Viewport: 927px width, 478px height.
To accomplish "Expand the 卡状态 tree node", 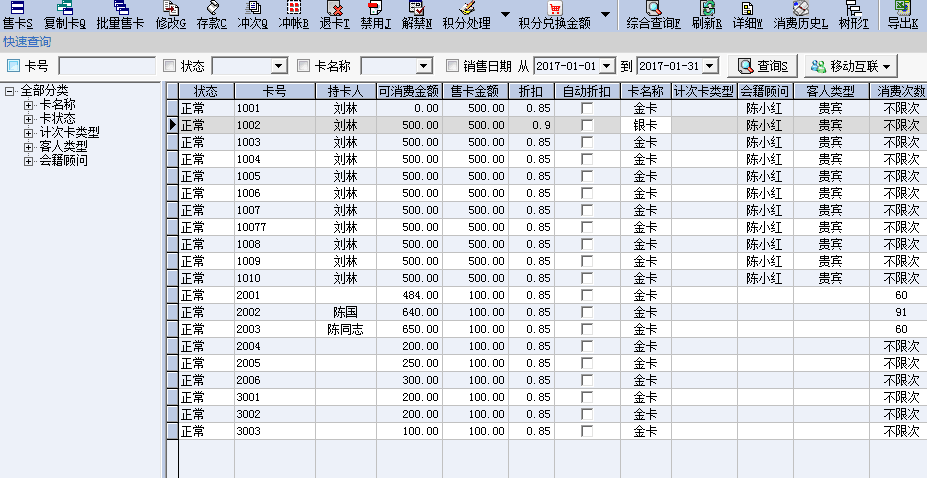I will point(29,118).
